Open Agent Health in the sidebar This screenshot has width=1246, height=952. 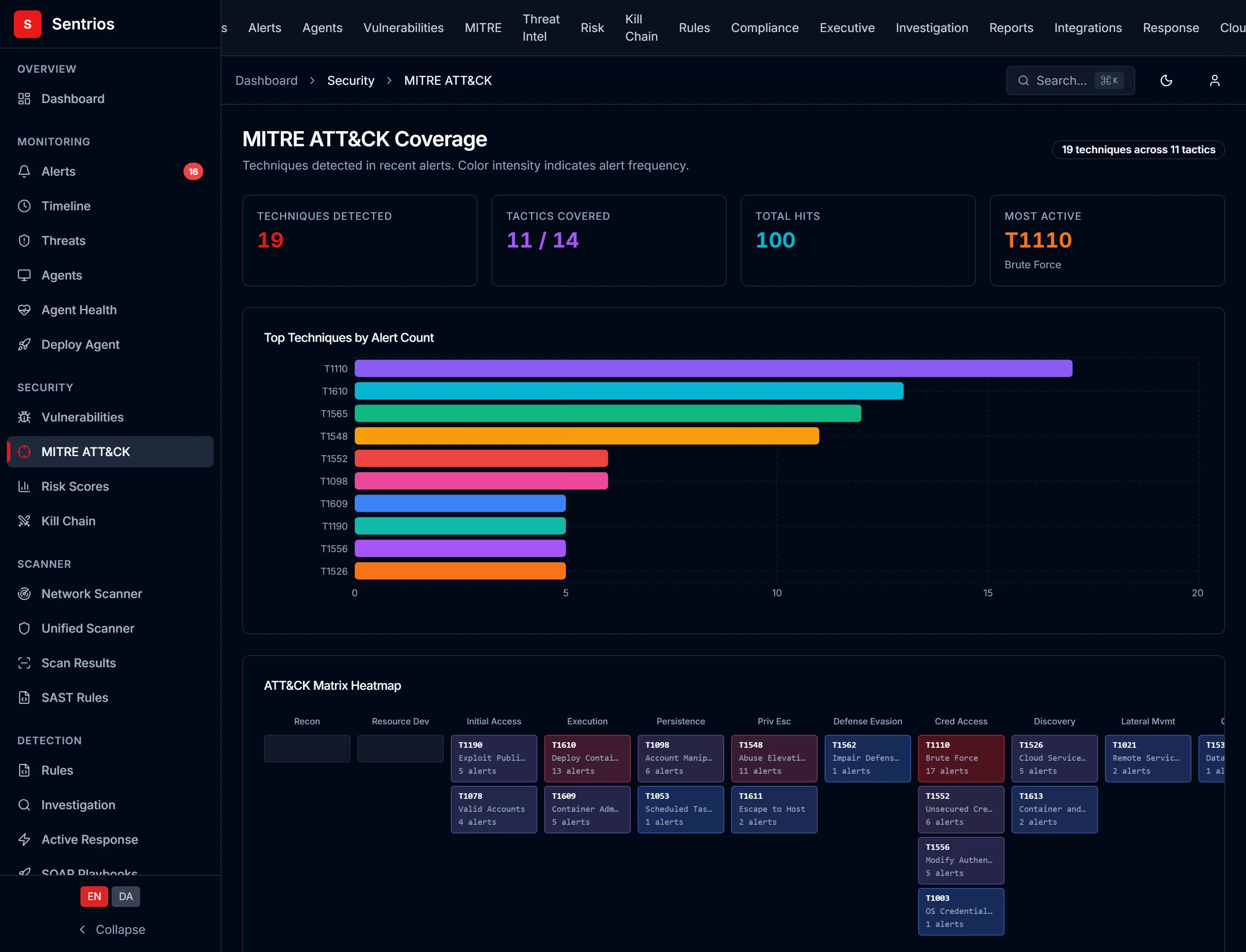click(x=110, y=310)
